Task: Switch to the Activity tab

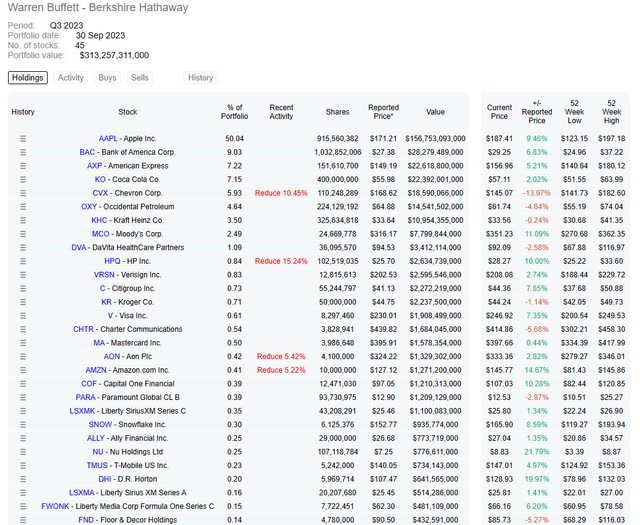Action: 71,77
